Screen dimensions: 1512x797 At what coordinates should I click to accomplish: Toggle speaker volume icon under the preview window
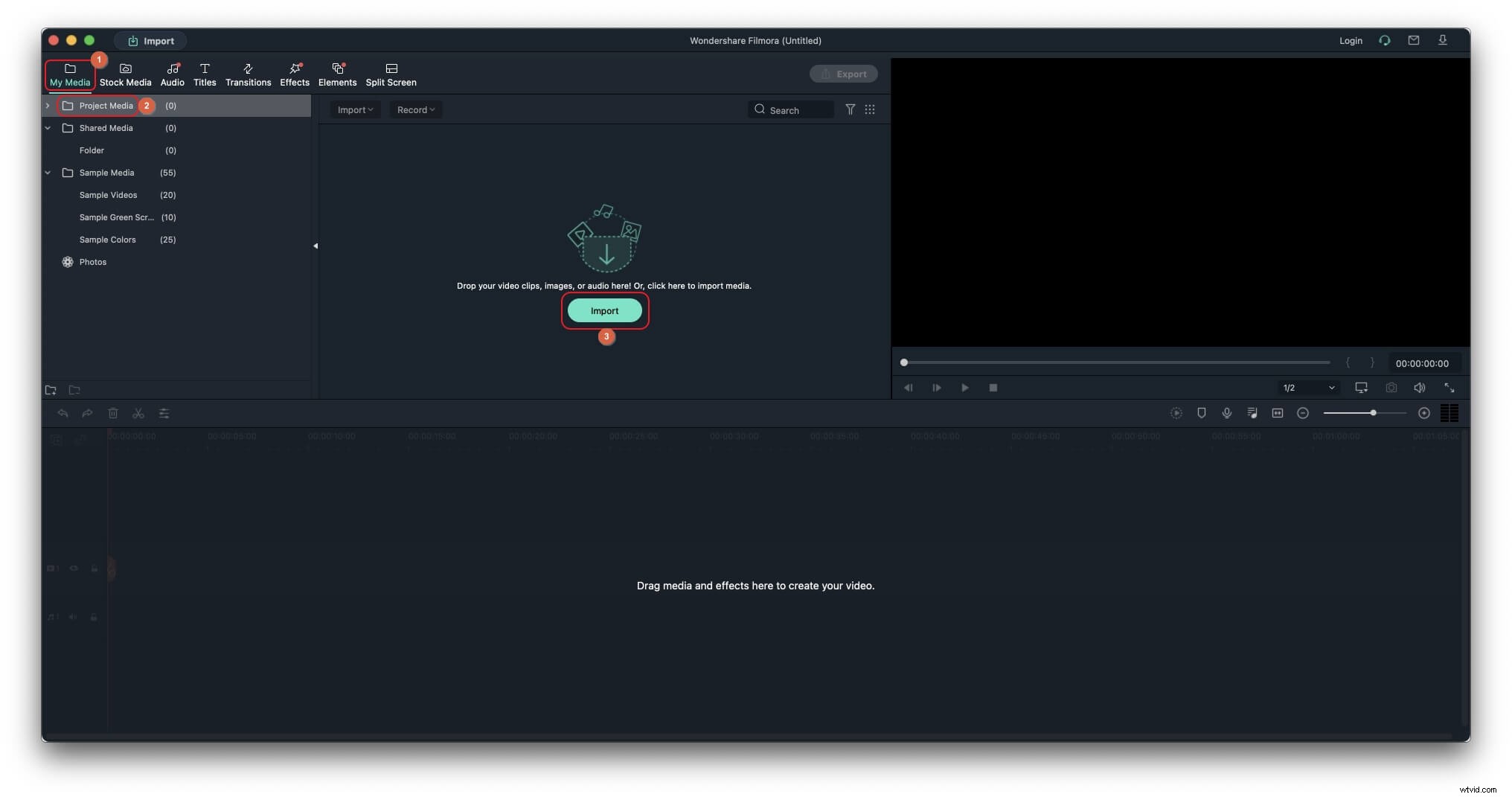point(1420,388)
